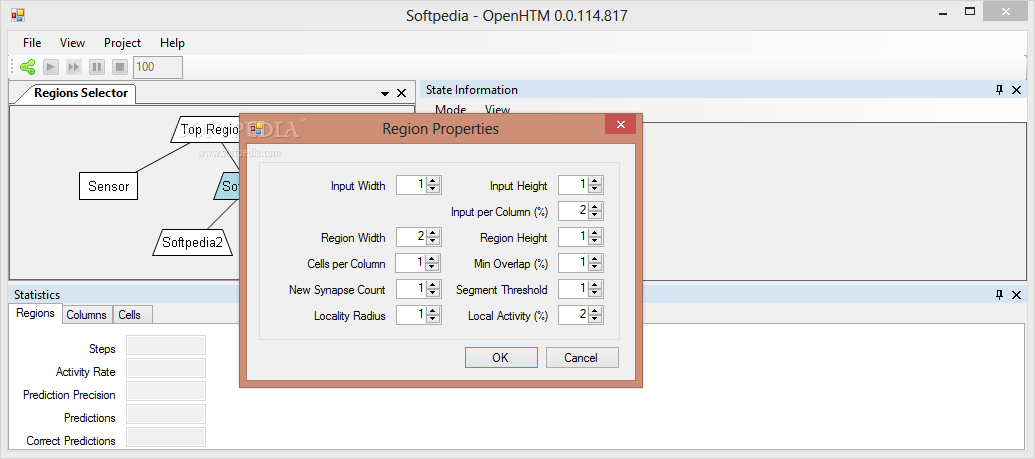Close the State Information panel
Viewport: 1035px width, 459px height.
[x=1017, y=90]
